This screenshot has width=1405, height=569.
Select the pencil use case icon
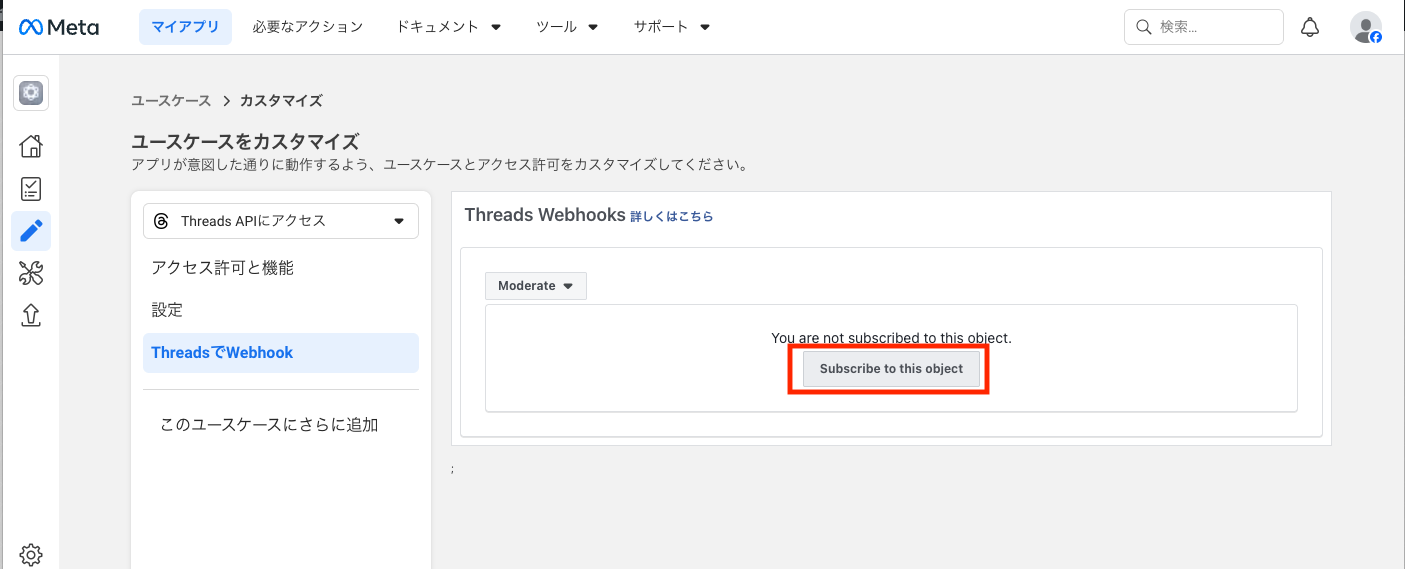click(31, 231)
